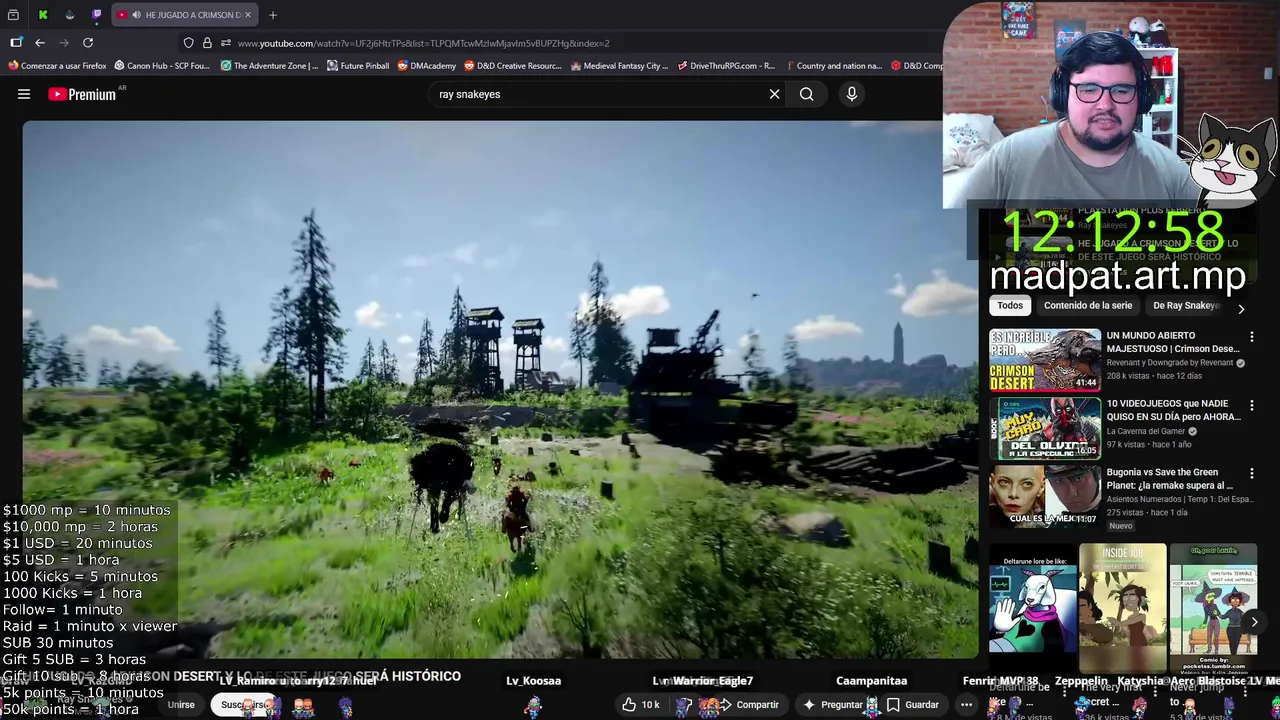This screenshot has height=720, width=1280.
Task: Switch to the Kick pinned tab
Action: pyautogui.click(x=43, y=15)
